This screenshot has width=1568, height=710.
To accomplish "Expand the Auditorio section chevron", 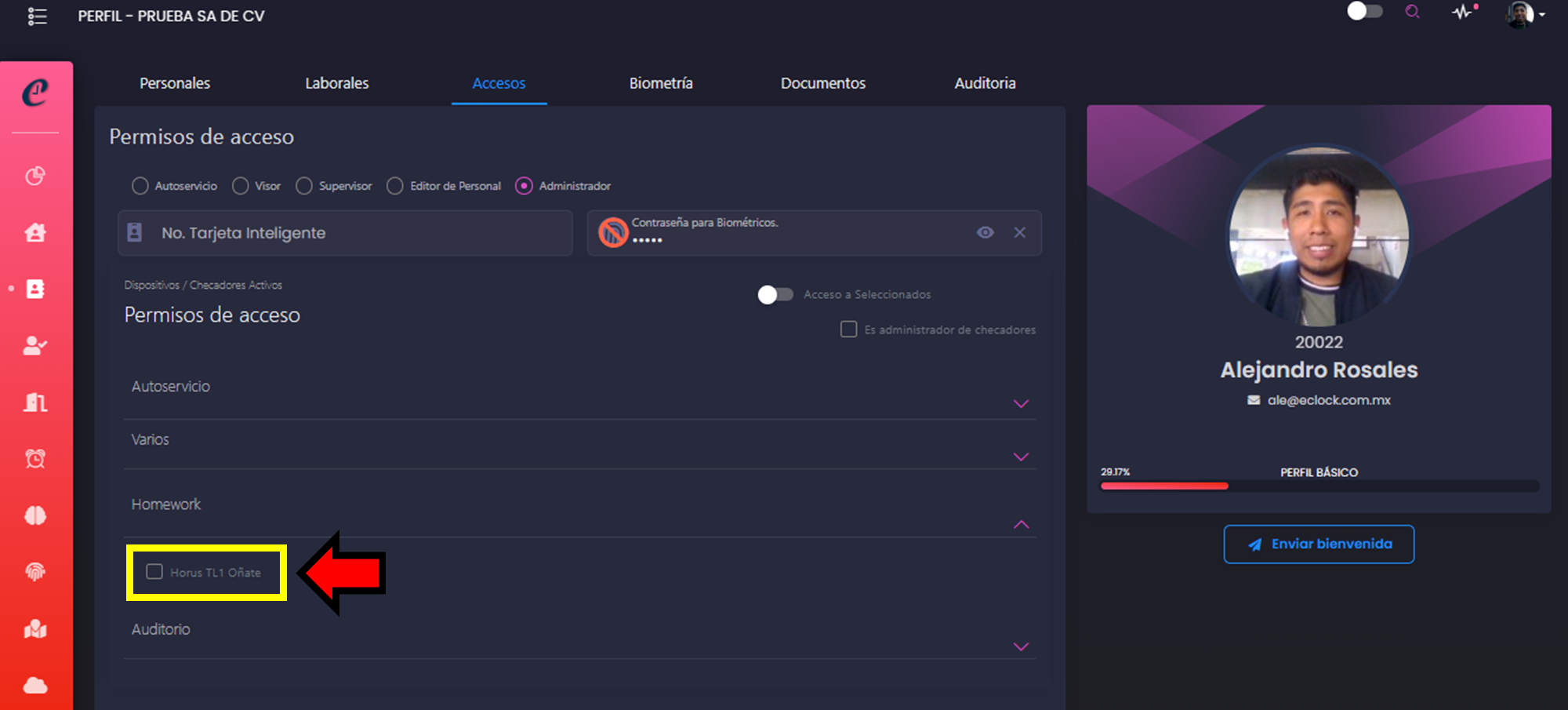I will (x=1021, y=646).
